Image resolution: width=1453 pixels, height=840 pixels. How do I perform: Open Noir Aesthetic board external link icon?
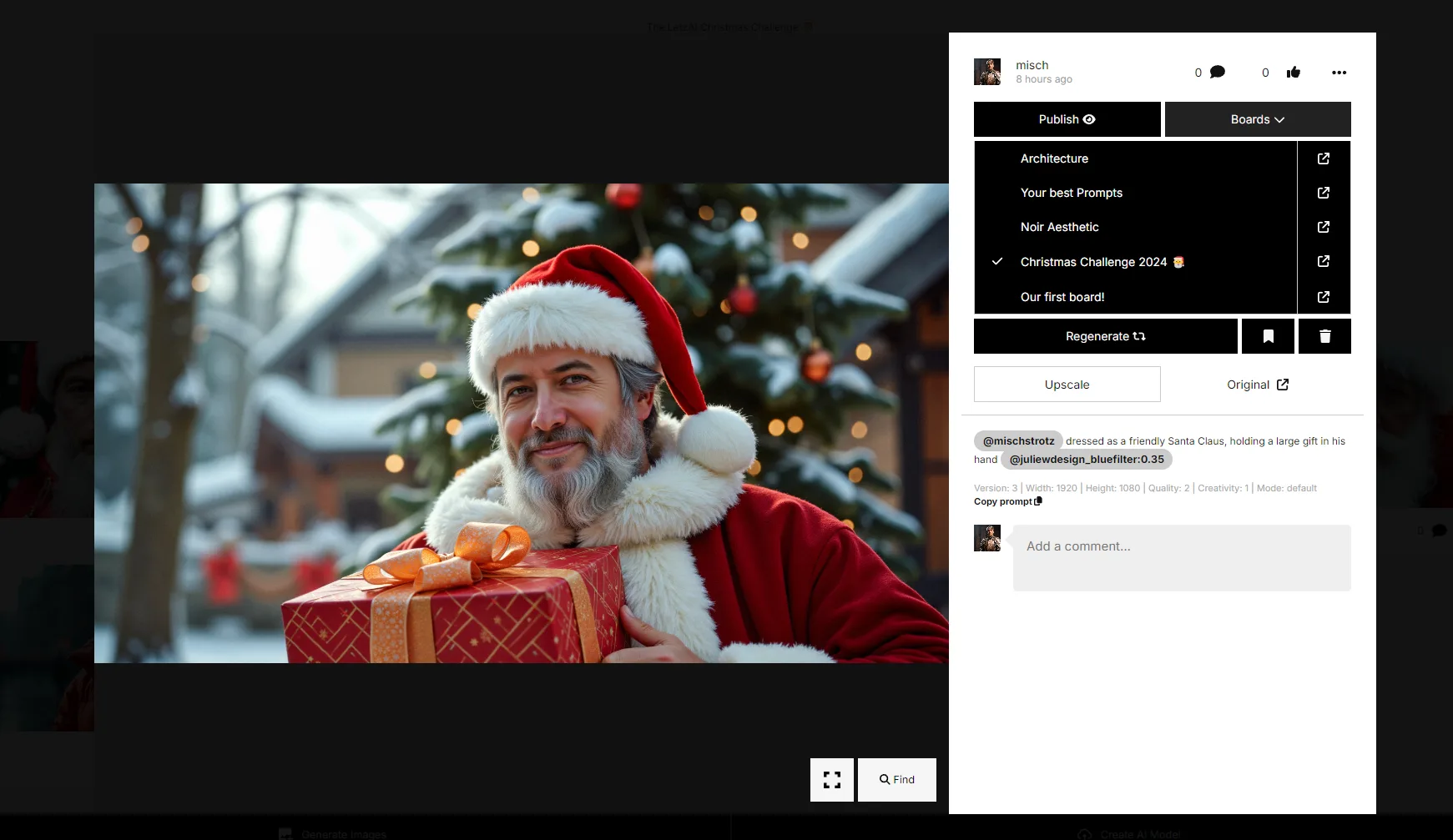(x=1323, y=227)
